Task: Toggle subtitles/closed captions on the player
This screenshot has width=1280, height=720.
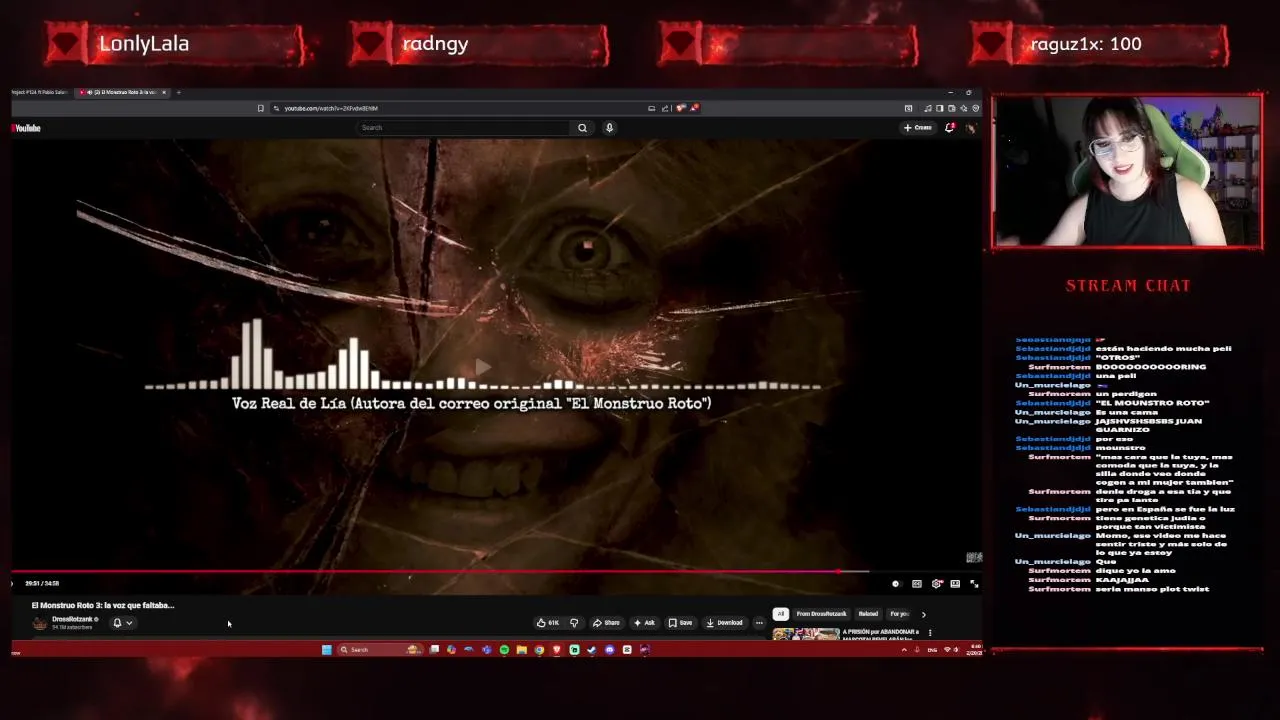Action: 917,584
